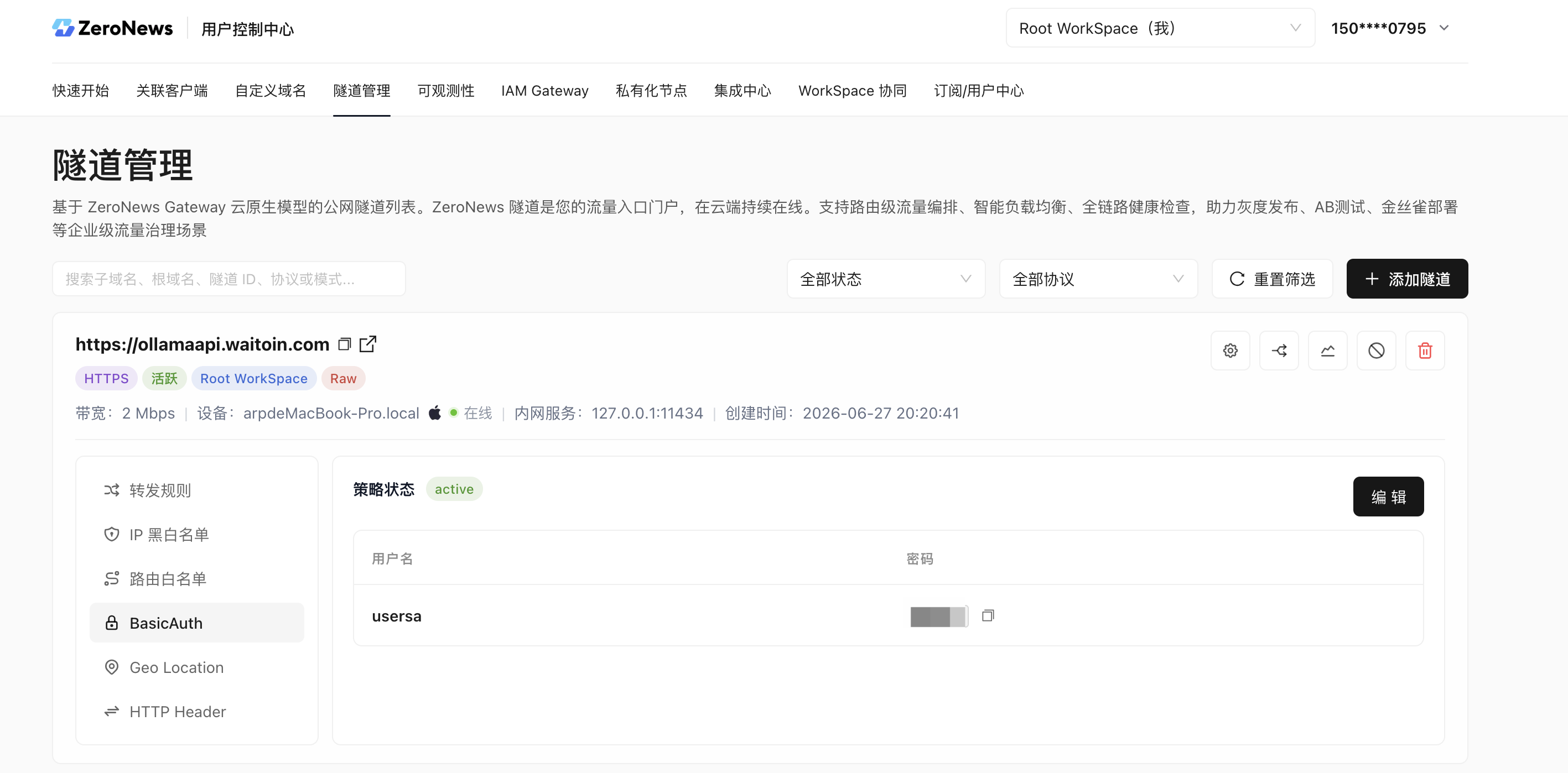Copy the usersa password
Viewport: 1568px width, 773px height.
pos(988,615)
